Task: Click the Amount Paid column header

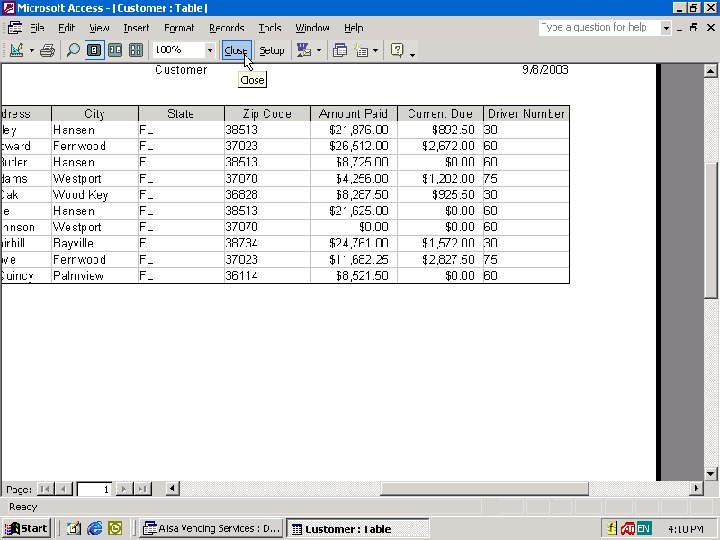Action: click(x=354, y=113)
